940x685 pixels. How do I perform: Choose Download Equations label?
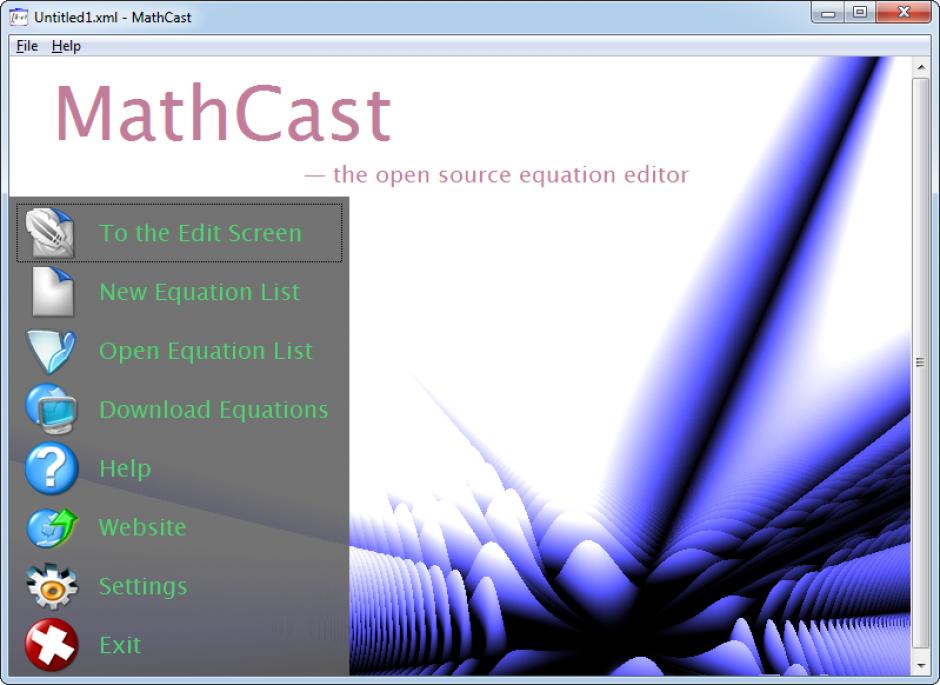[213, 410]
